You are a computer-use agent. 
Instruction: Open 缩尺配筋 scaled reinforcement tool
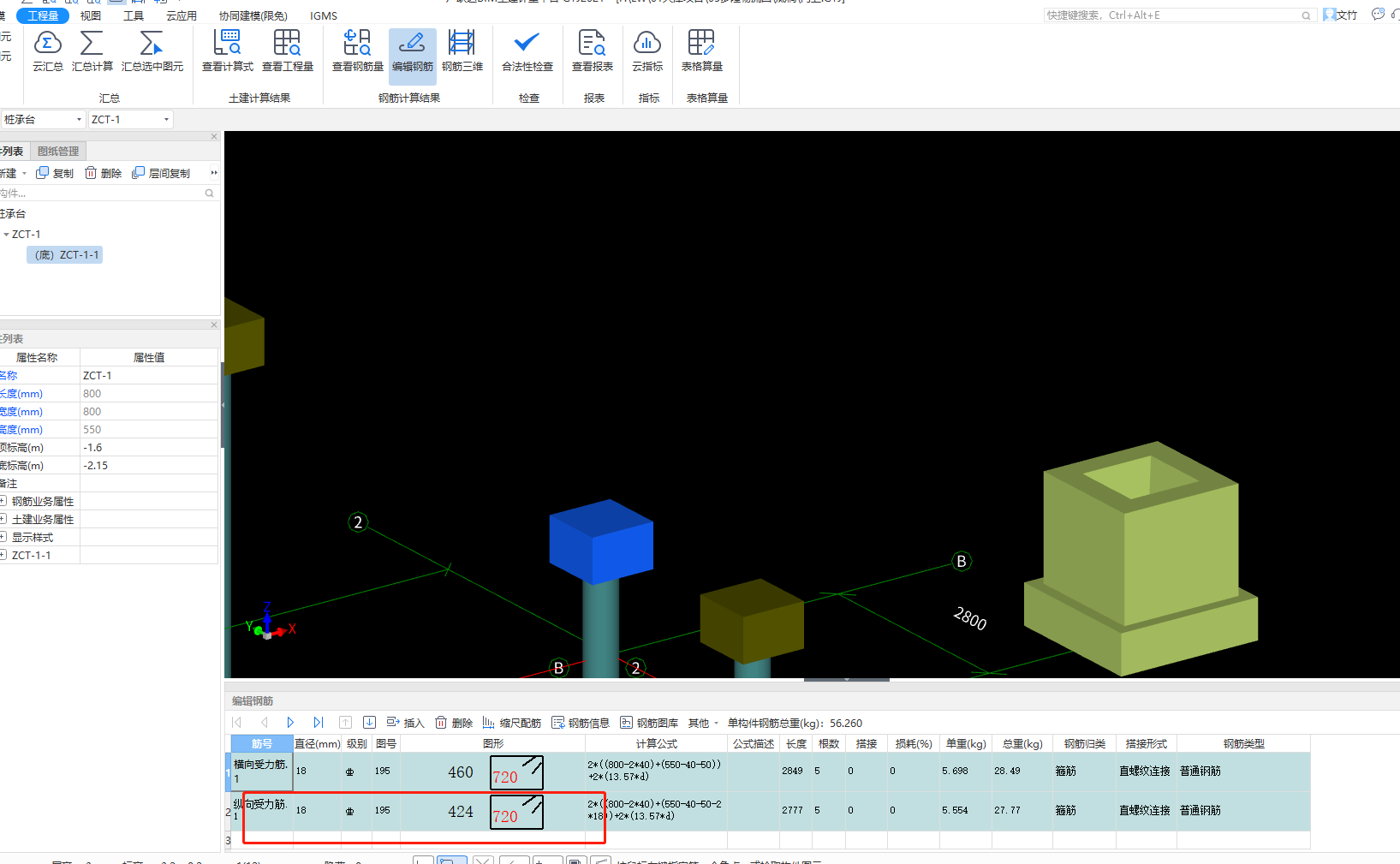coord(511,723)
